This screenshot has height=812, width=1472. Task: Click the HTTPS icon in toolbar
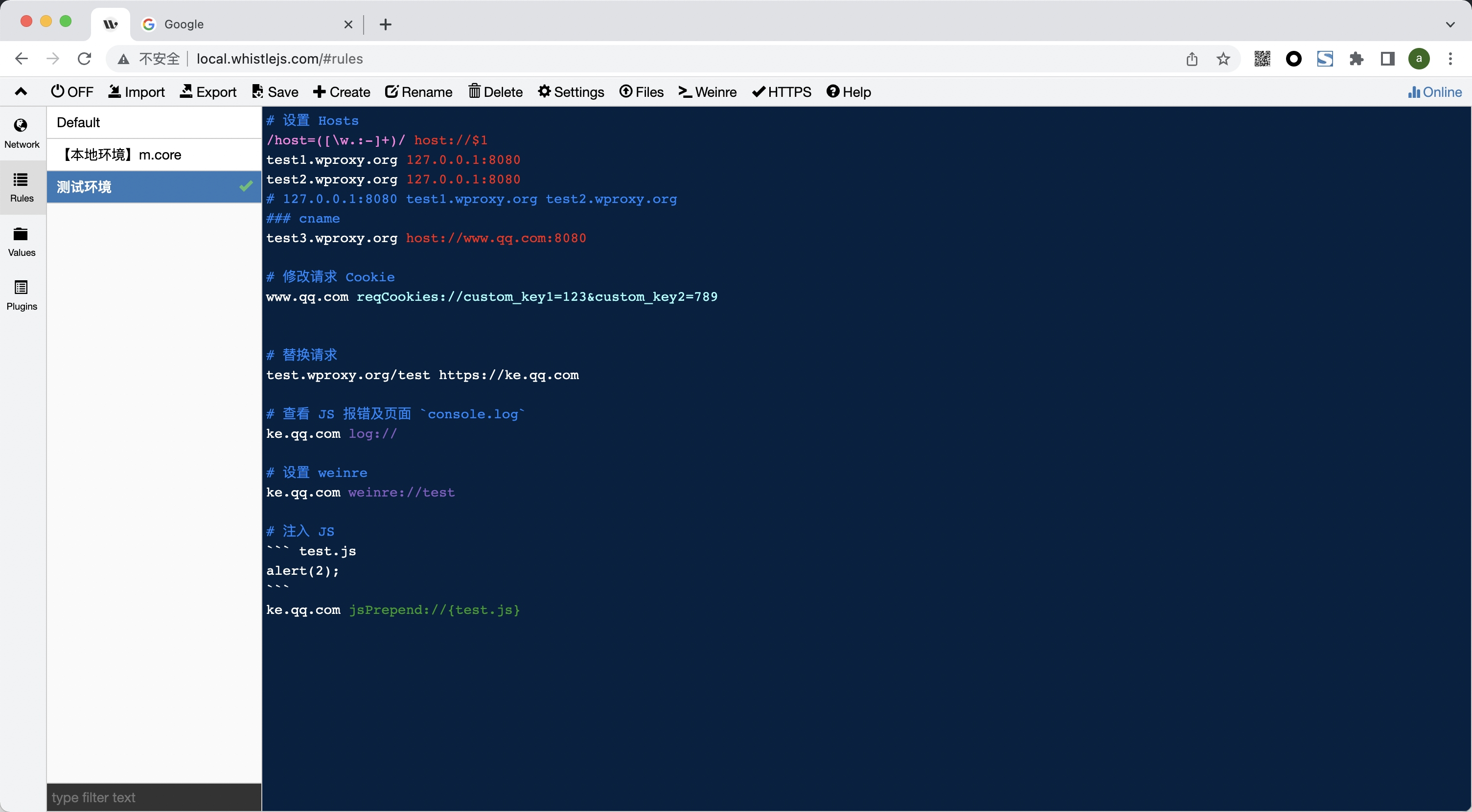point(782,91)
